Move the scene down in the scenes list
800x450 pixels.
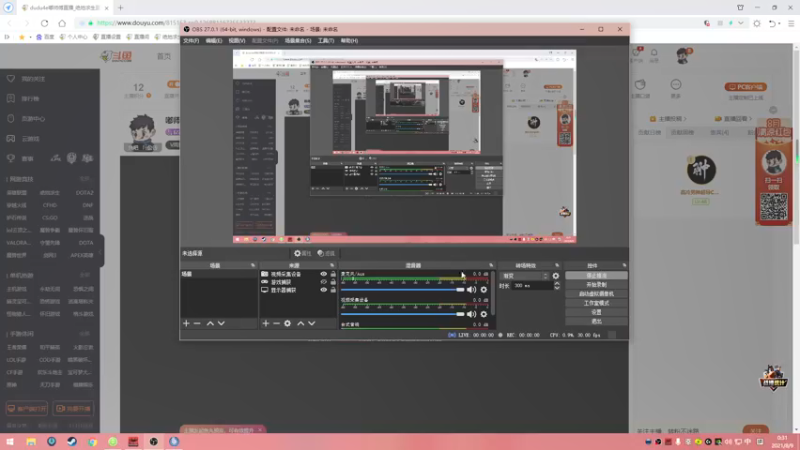221,323
